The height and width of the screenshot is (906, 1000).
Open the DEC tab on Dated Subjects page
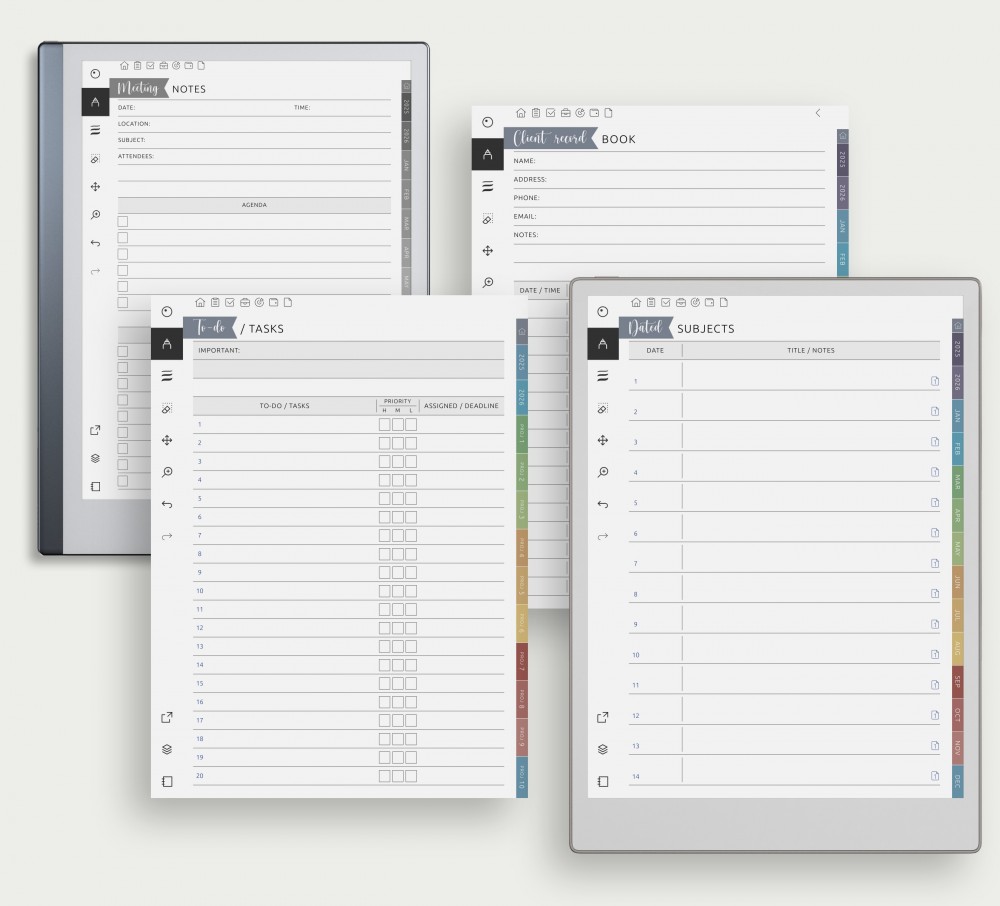[x=957, y=781]
